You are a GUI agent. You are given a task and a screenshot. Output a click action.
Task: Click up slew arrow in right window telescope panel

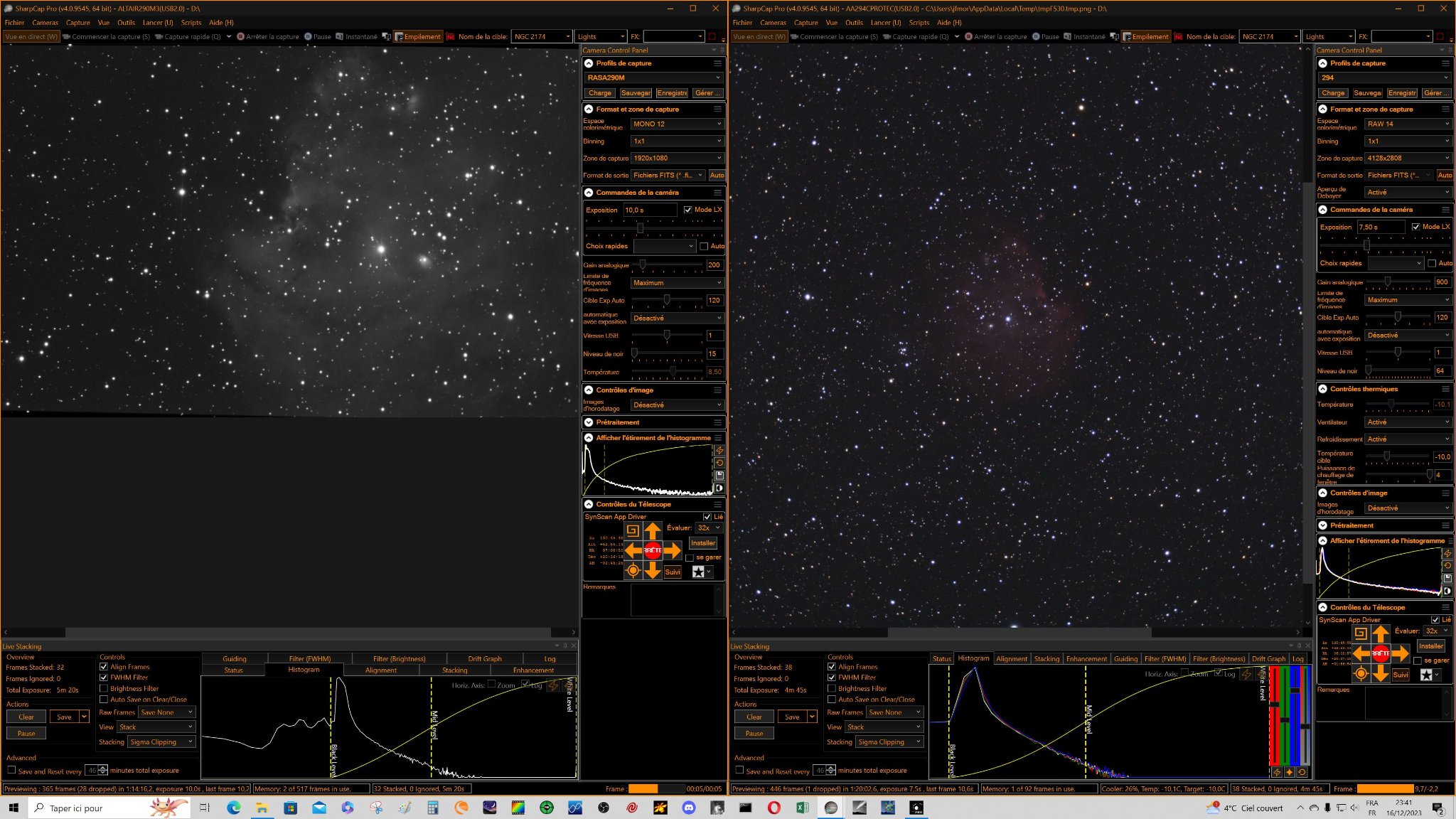(x=1381, y=633)
